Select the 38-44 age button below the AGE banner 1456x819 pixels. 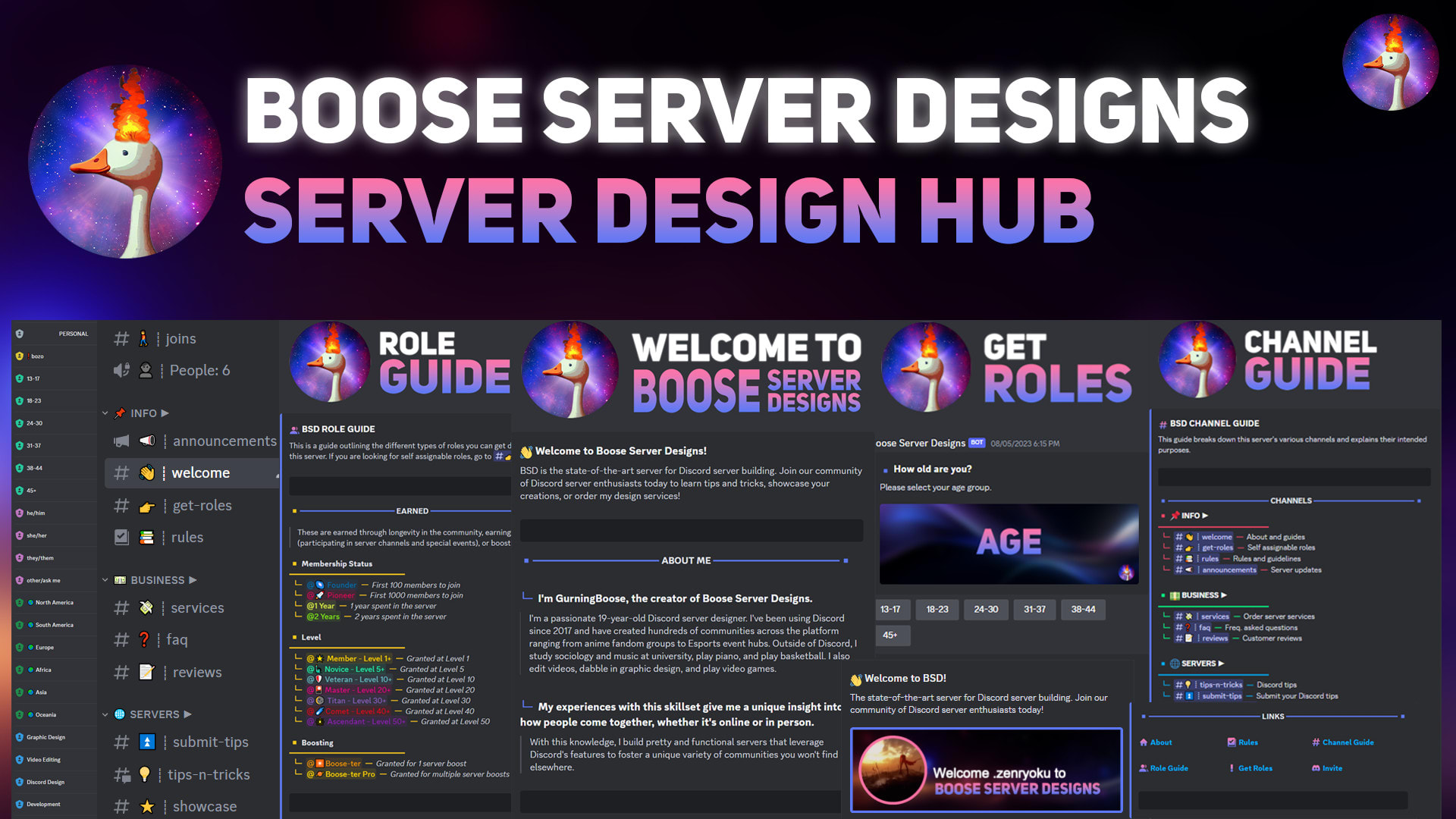click(x=1083, y=609)
